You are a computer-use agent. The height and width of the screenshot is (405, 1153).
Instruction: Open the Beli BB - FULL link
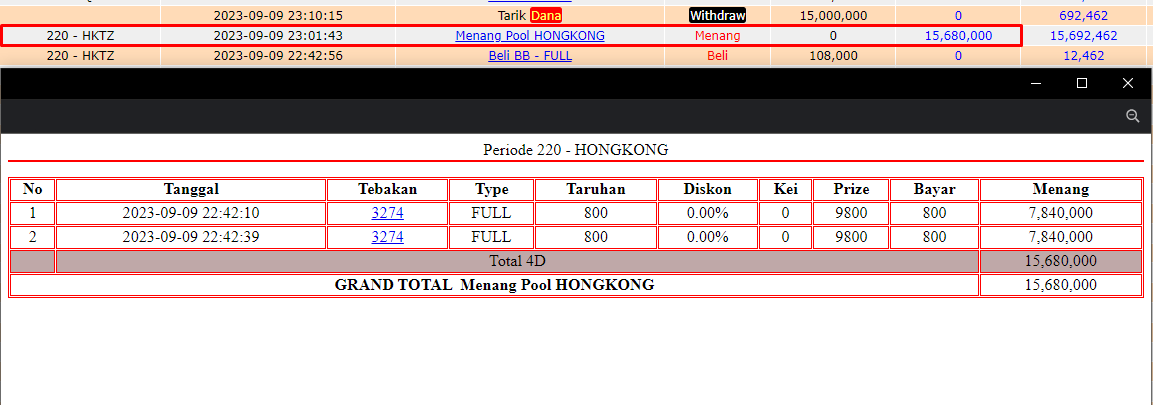coord(530,55)
